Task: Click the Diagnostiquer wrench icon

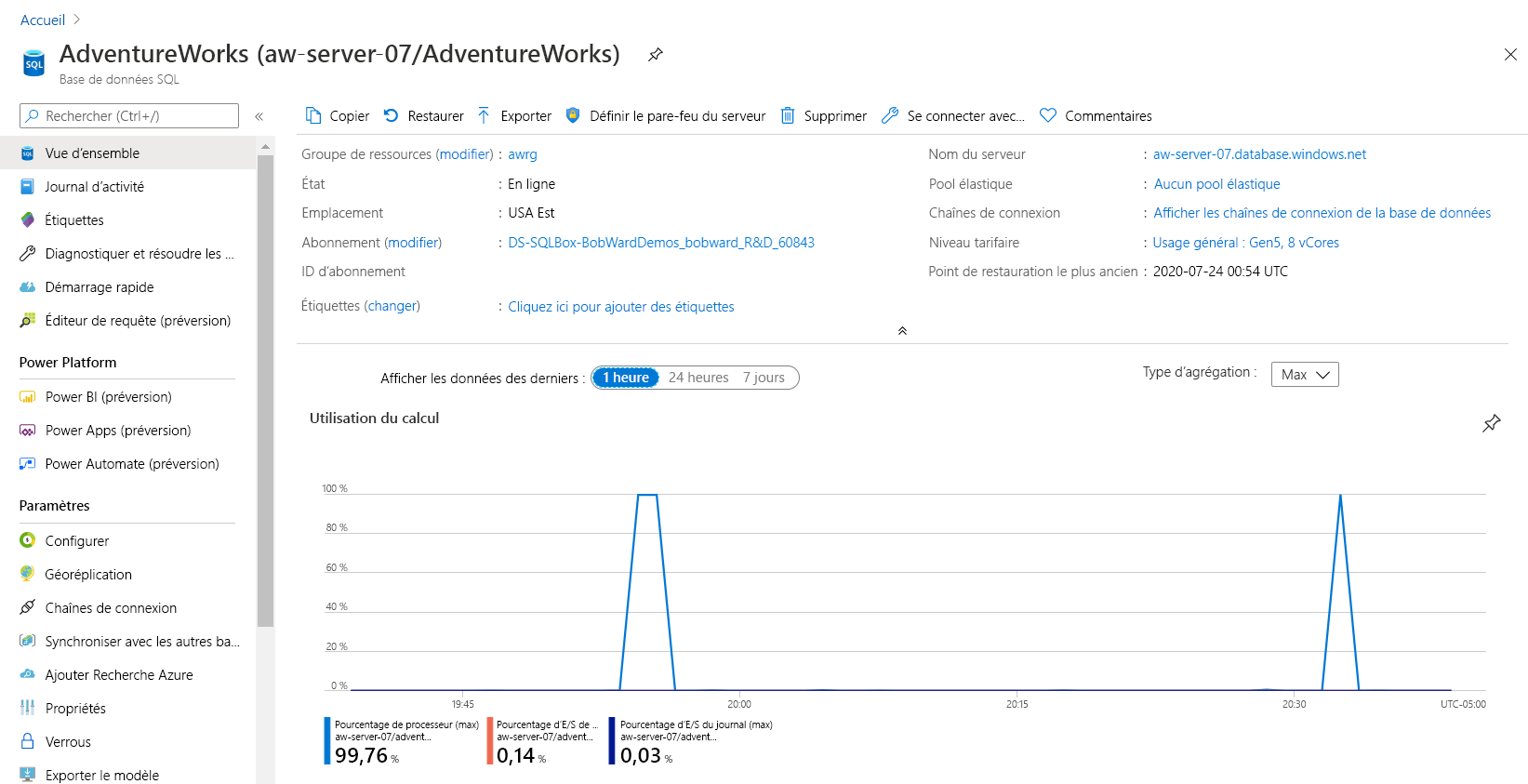Action: 28,254
